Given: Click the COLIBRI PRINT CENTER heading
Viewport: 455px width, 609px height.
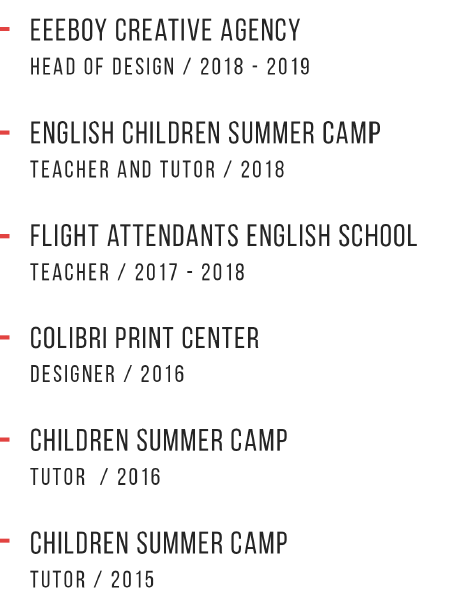Looking at the screenshot, I should click(144, 338).
